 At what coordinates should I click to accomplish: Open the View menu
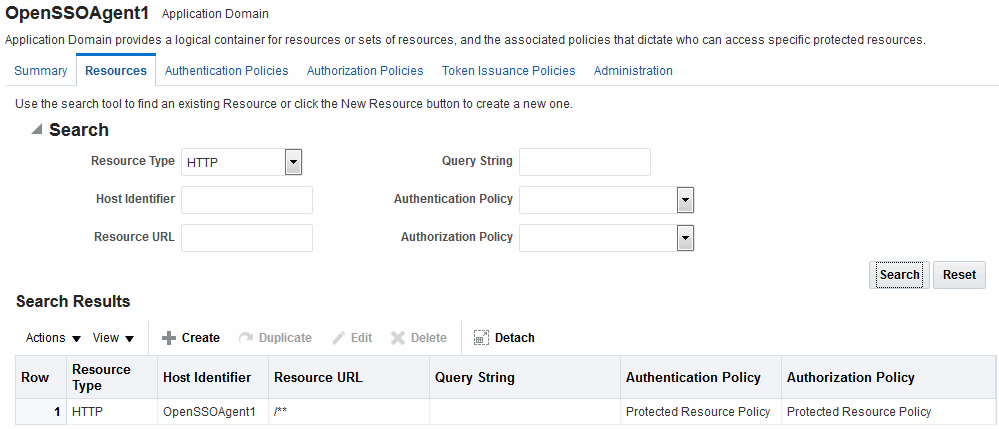pyautogui.click(x=113, y=338)
